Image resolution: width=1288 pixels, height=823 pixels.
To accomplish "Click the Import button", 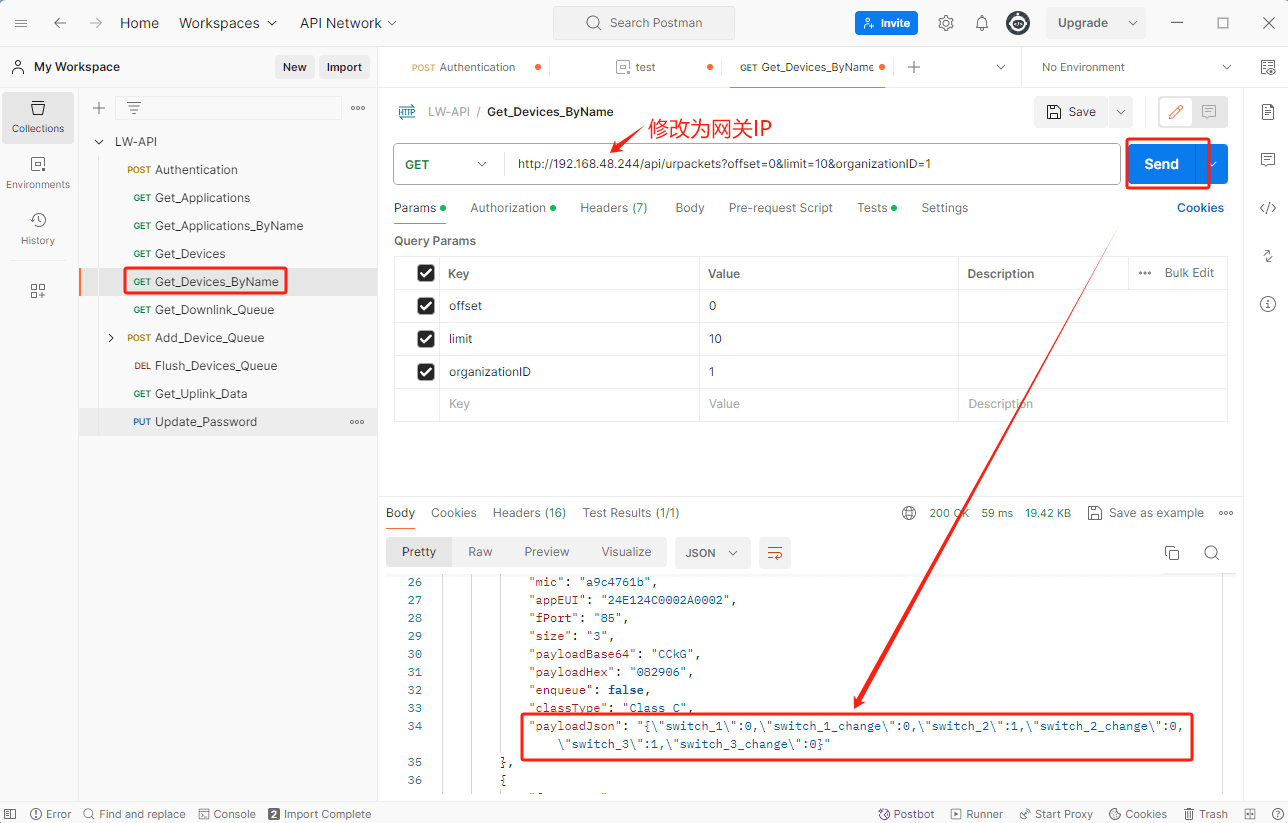I will [x=344, y=67].
